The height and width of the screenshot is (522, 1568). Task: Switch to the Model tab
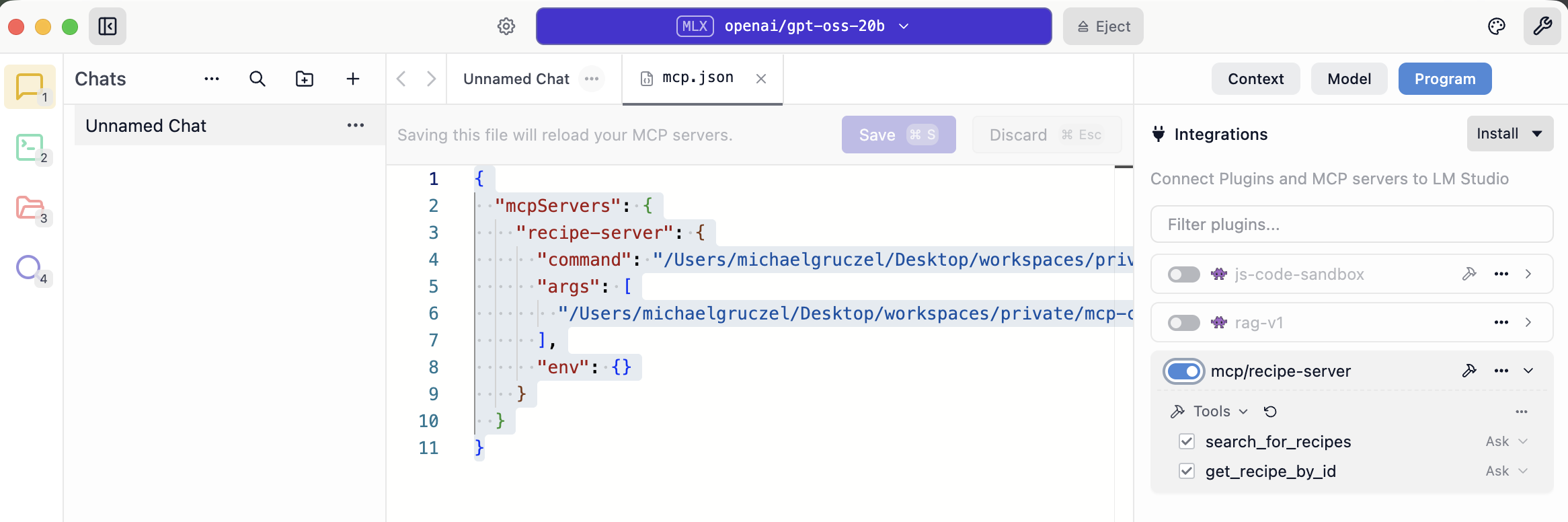point(1349,79)
